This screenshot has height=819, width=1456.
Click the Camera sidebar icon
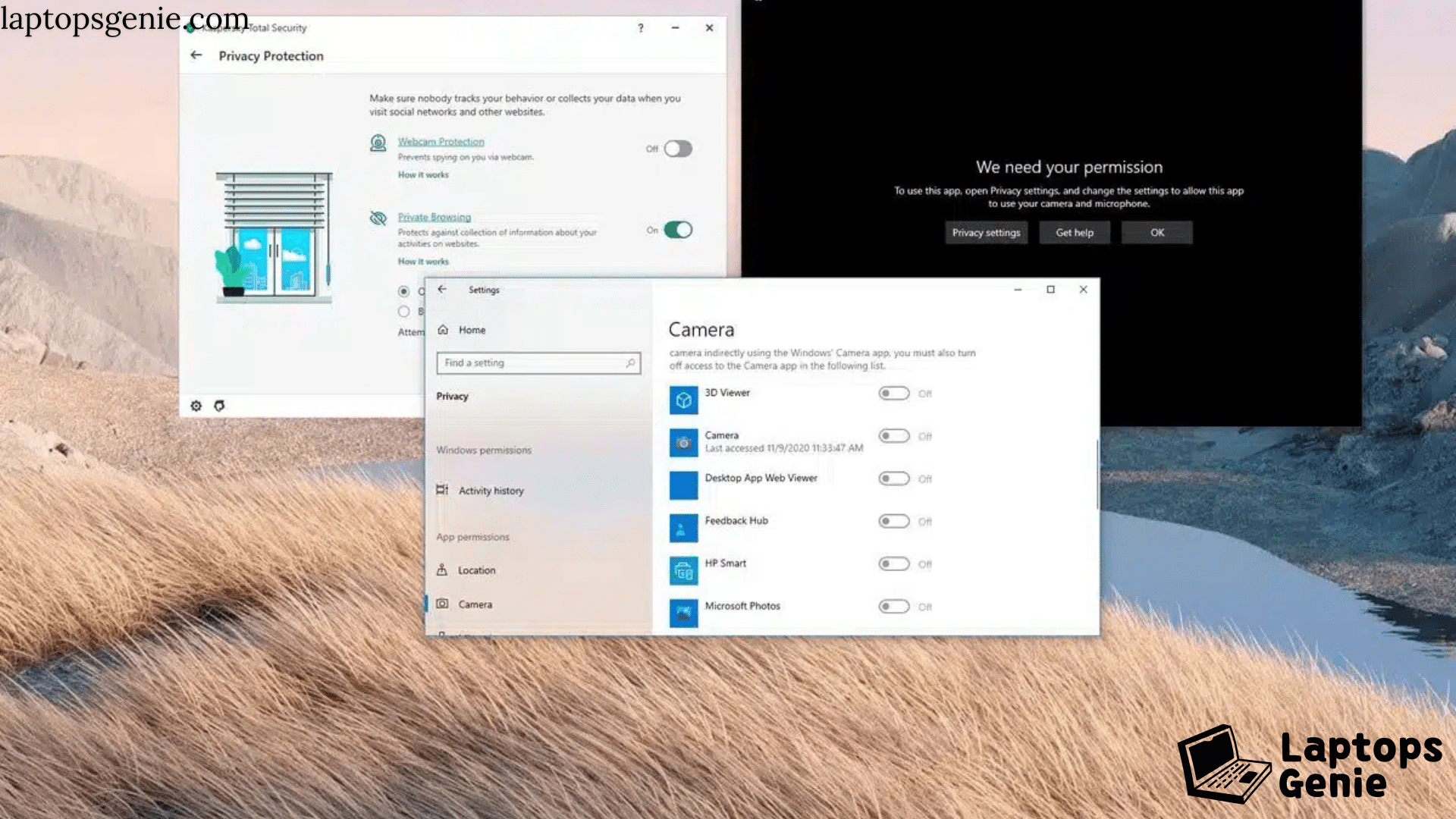[x=442, y=604]
